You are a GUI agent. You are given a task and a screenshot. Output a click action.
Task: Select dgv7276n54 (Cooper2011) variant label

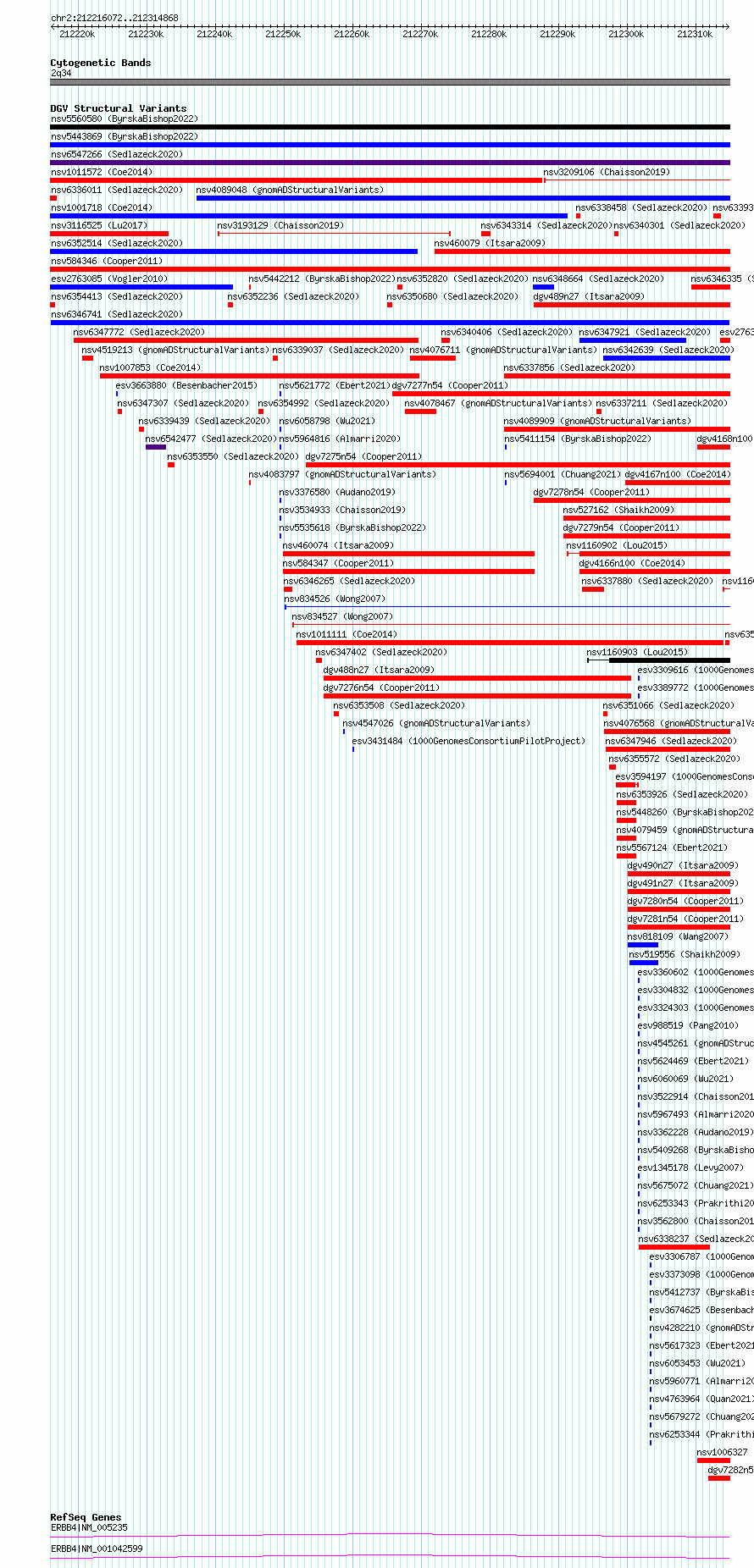[381, 687]
